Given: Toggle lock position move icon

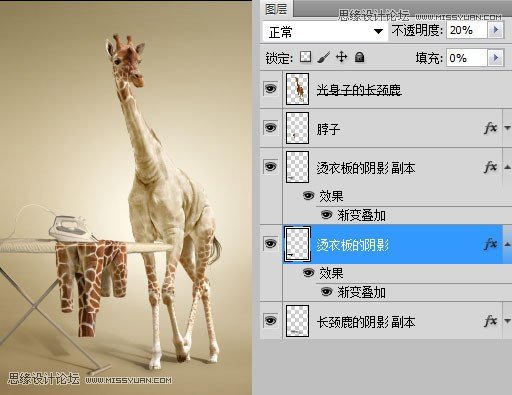Looking at the screenshot, I should 341,57.
